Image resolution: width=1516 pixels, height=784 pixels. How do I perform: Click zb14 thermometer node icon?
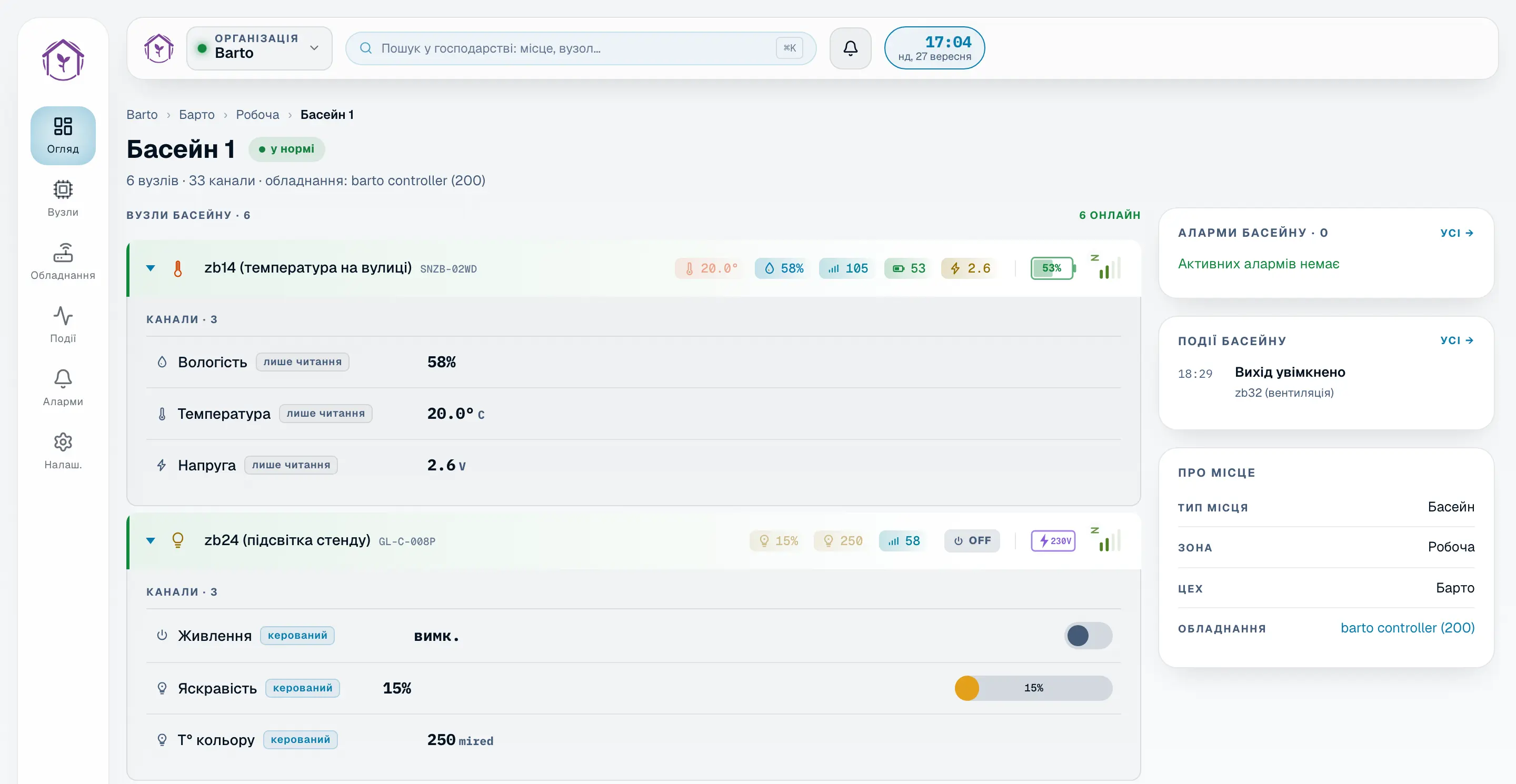178,268
